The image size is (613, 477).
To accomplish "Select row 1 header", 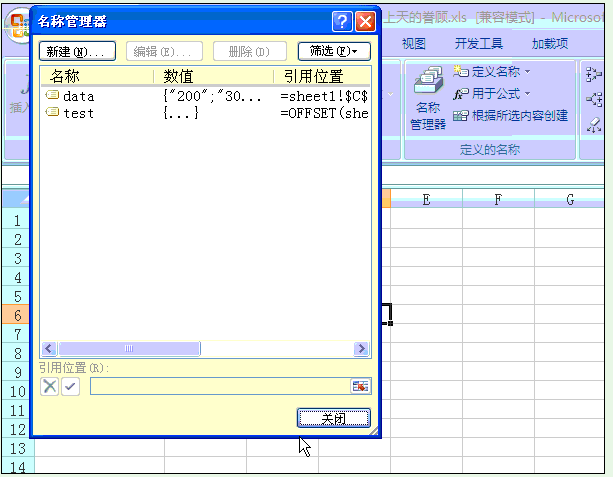I will (x=16, y=220).
